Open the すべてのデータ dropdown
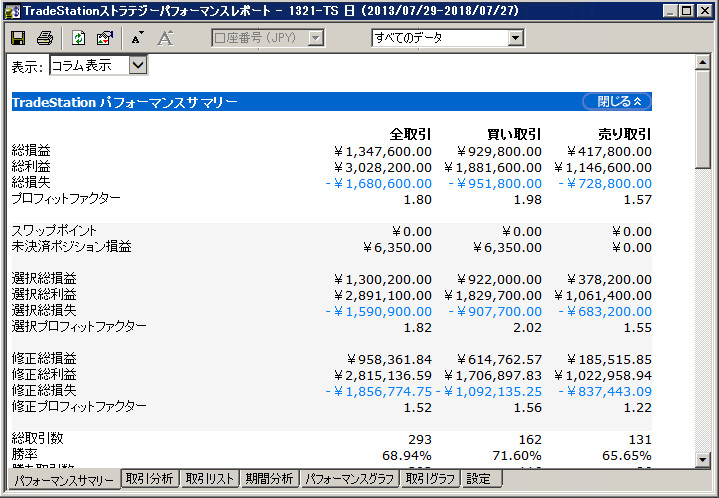This screenshot has height=498, width=719. (x=515, y=38)
